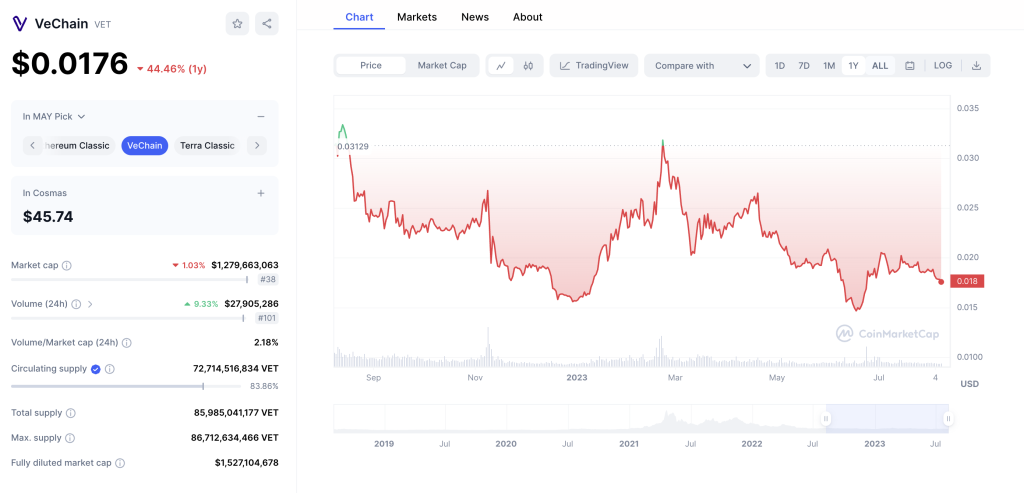This screenshot has width=1024, height=493.
Task: Open the Markets tab
Action: pos(417,17)
